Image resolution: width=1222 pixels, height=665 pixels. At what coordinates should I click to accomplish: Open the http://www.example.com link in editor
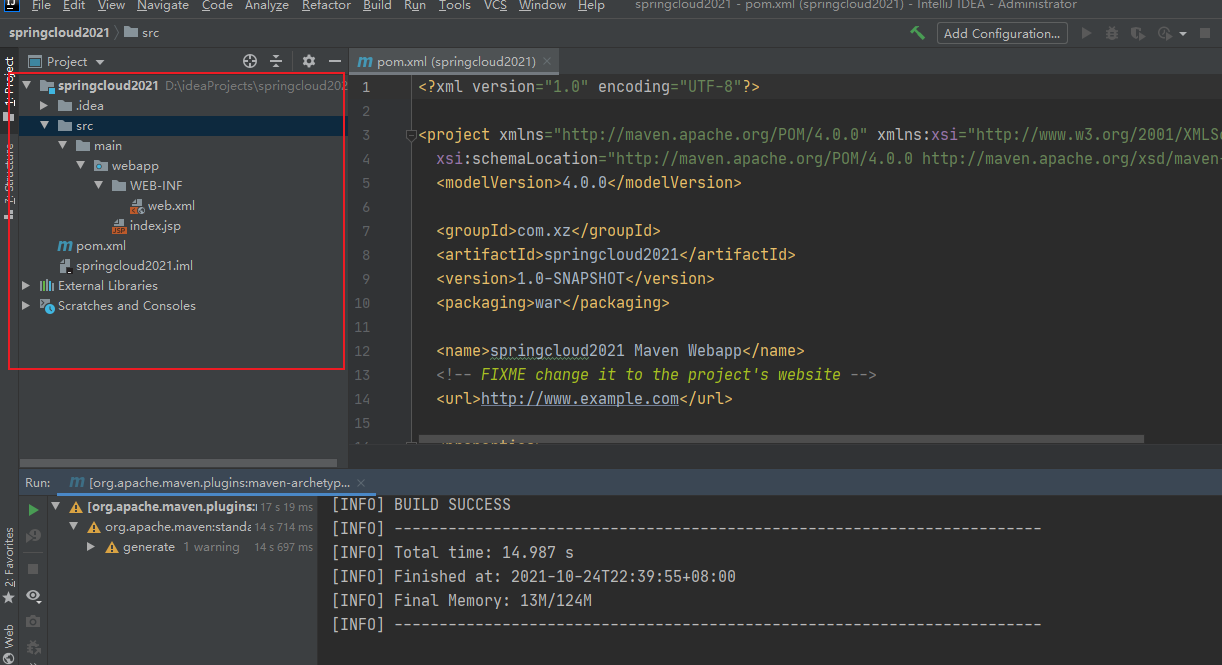click(580, 398)
